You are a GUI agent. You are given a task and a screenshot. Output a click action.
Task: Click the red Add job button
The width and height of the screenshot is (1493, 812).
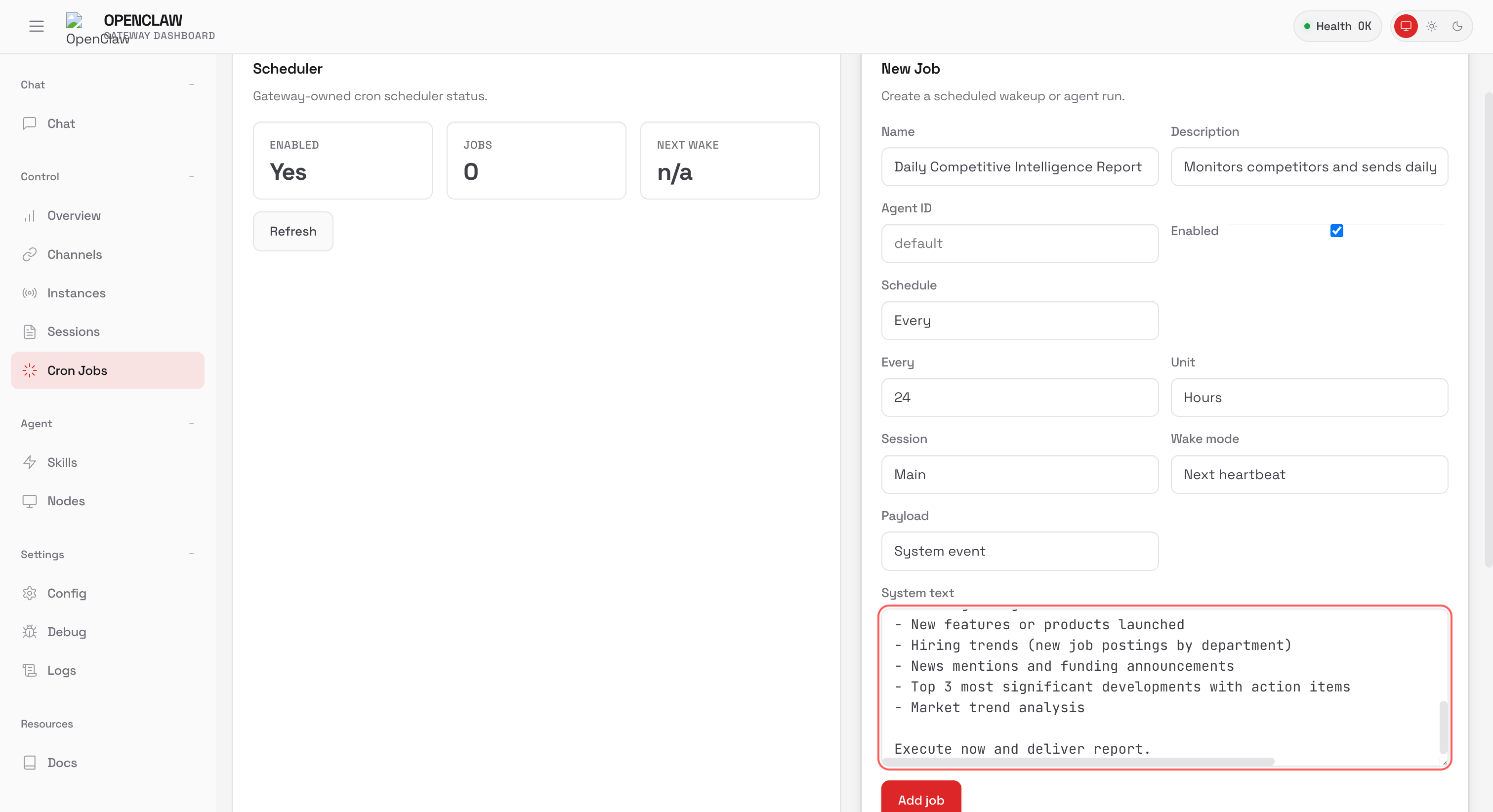pyautogui.click(x=920, y=800)
